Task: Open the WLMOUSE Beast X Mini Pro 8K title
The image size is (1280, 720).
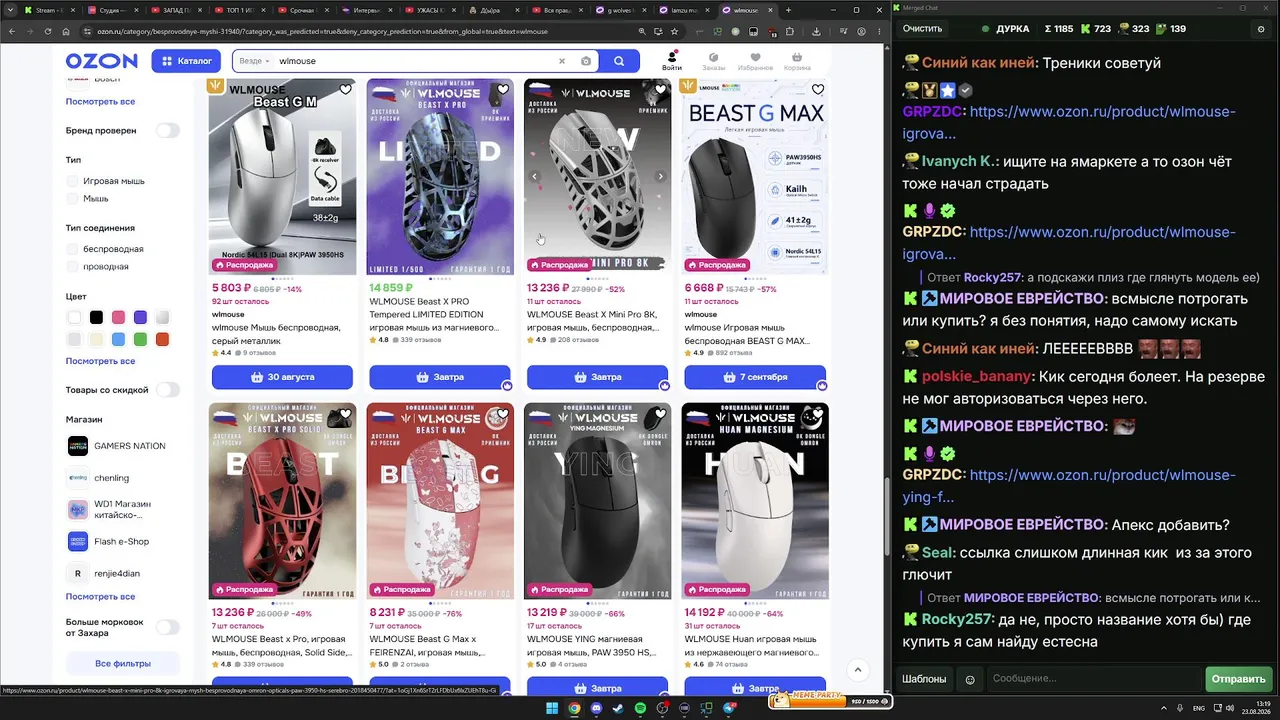Action: (x=594, y=321)
